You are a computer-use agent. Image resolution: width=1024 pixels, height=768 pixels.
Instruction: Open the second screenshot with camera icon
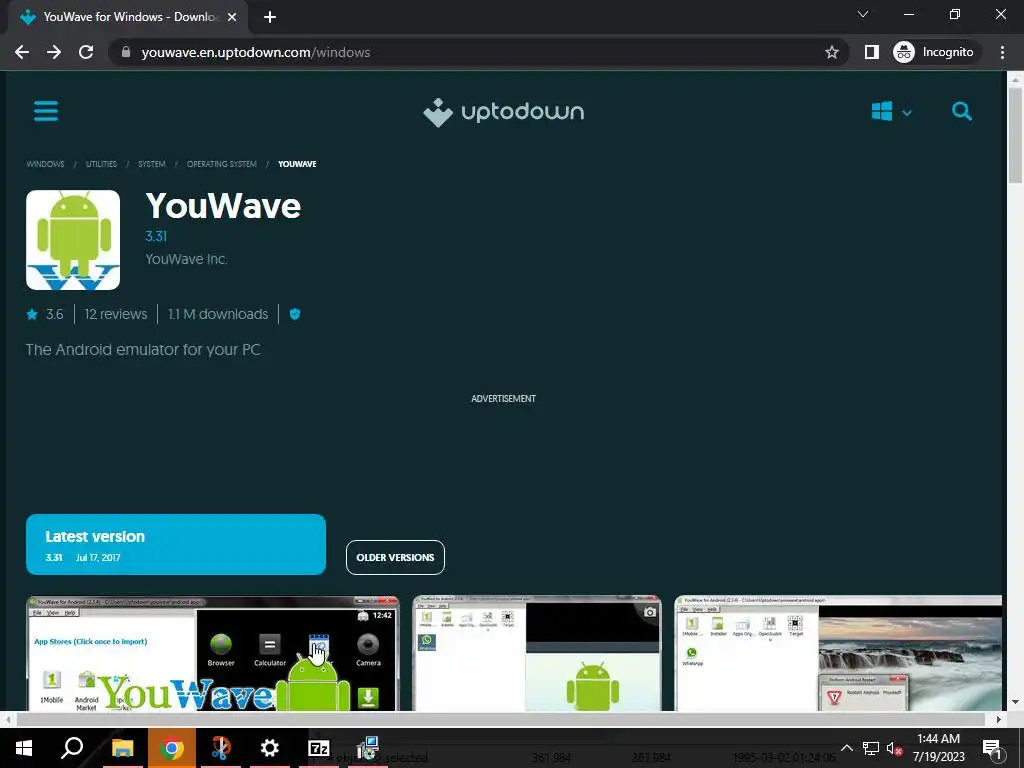click(537, 653)
